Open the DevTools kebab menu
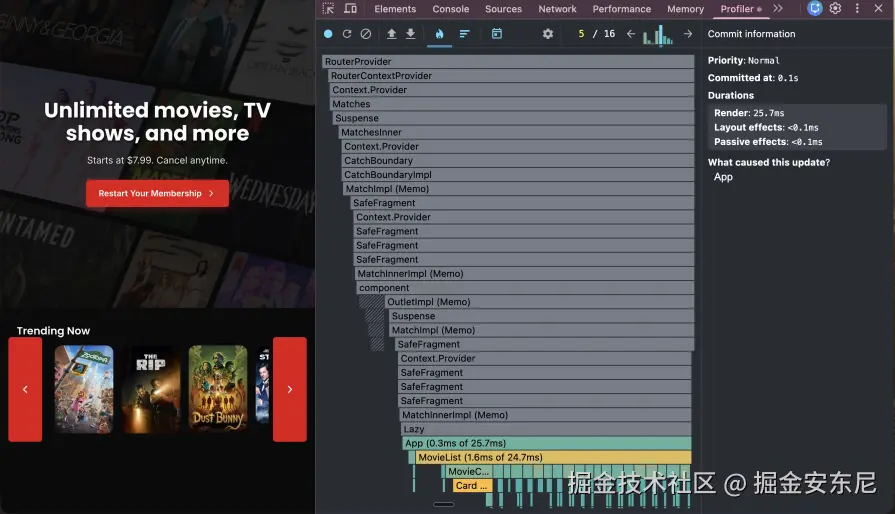This screenshot has height=514, width=895. tap(857, 9)
